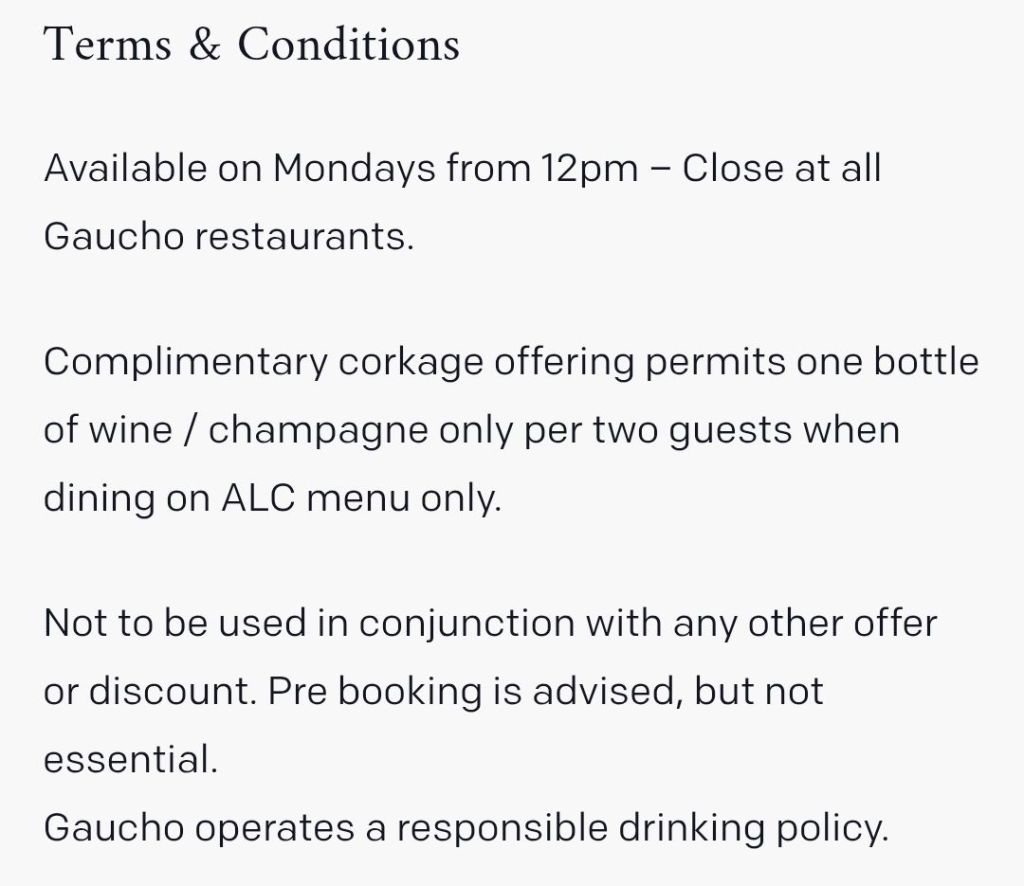Click the 'Gaucho restaurants.' line
Screen dimensions: 1024x886
point(228,237)
